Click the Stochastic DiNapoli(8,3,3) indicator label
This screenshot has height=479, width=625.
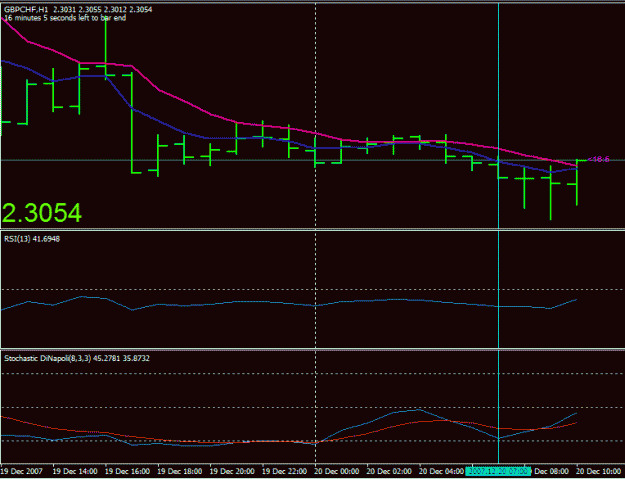point(77,359)
